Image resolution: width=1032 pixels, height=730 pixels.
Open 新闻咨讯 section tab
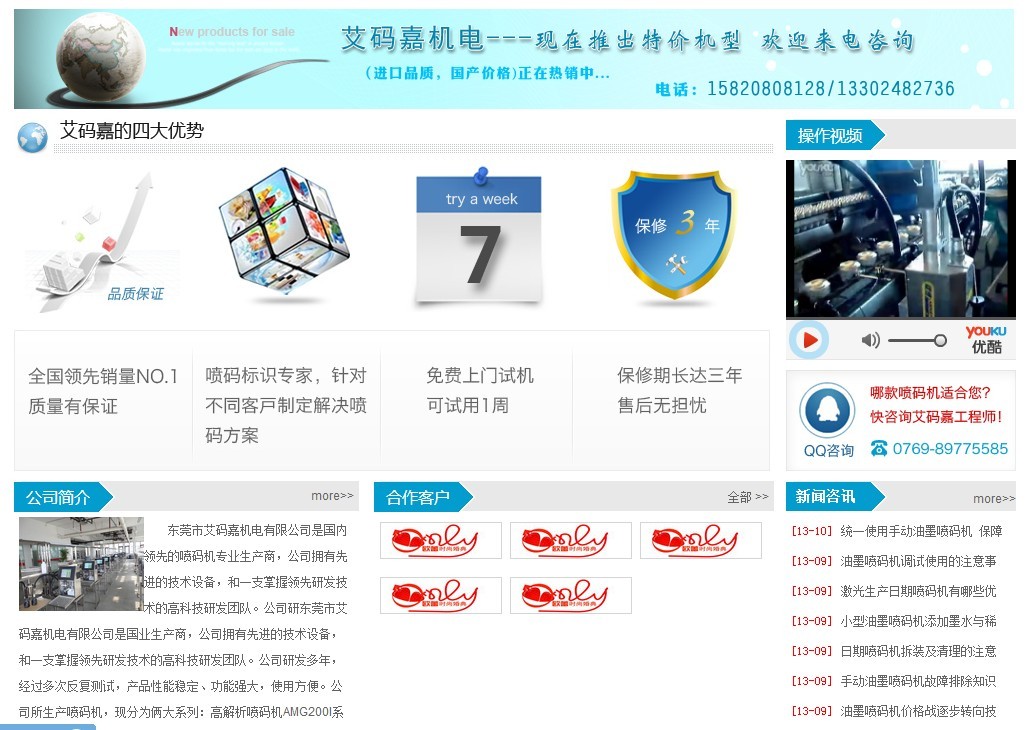tap(835, 497)
